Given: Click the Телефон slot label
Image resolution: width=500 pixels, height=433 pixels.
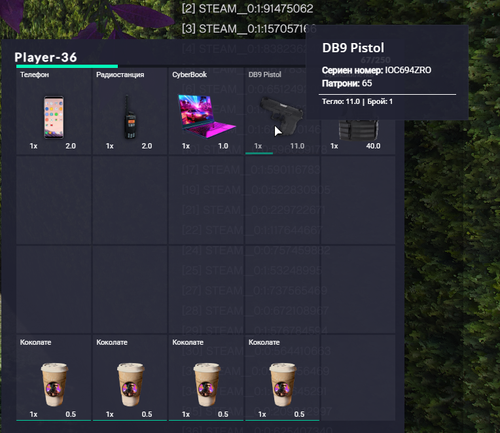Looking at the screenshot, I should 35,75.
